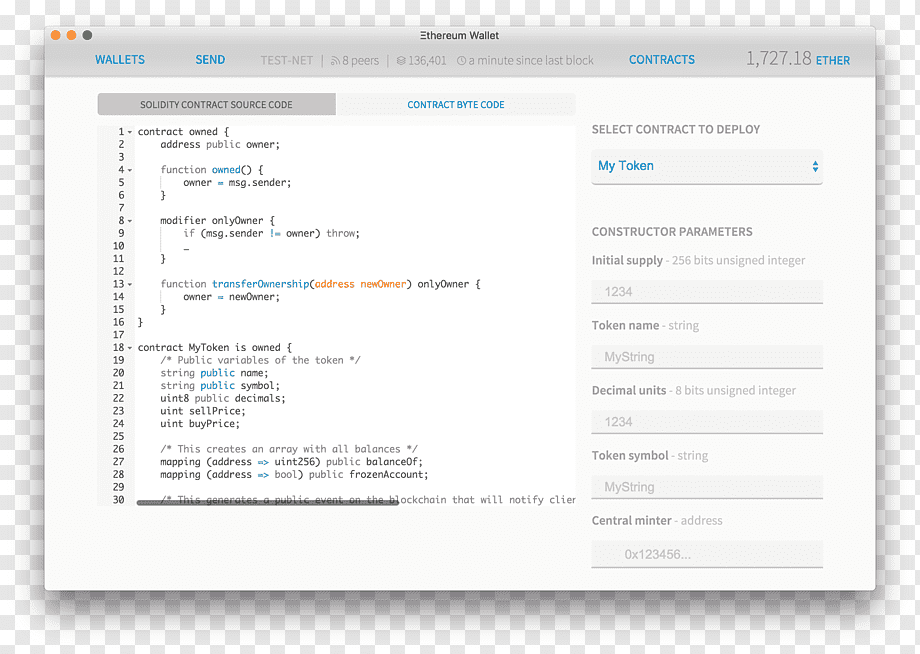920x654 pixels.
Task: Click the grey zoom window button
Action: click(x=87, y=35)
